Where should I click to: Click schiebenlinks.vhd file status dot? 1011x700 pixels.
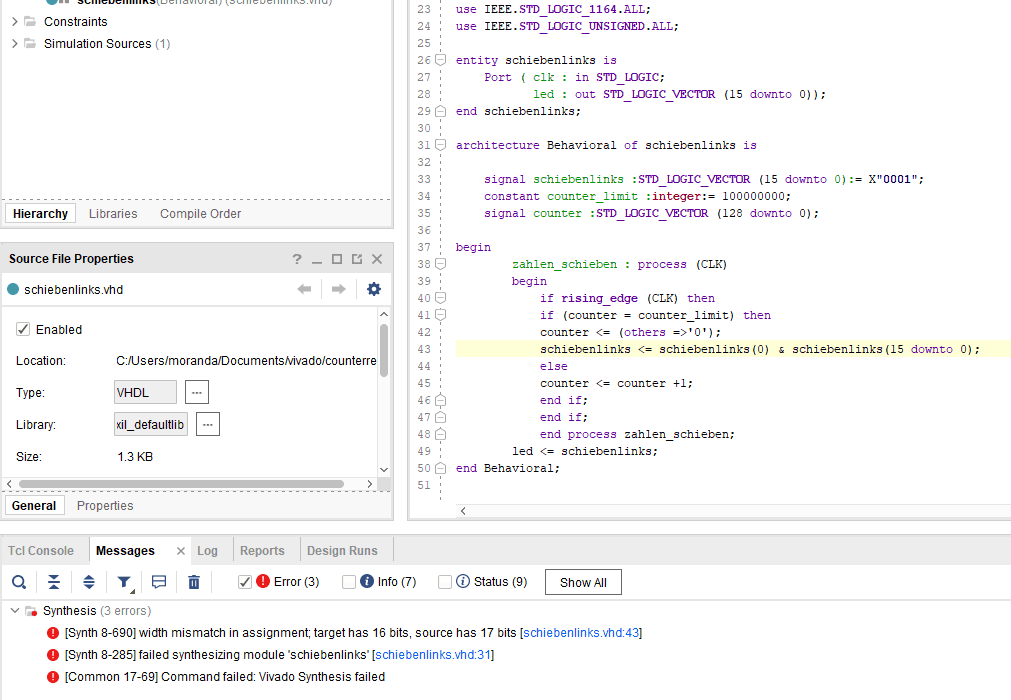click(13, 289)
